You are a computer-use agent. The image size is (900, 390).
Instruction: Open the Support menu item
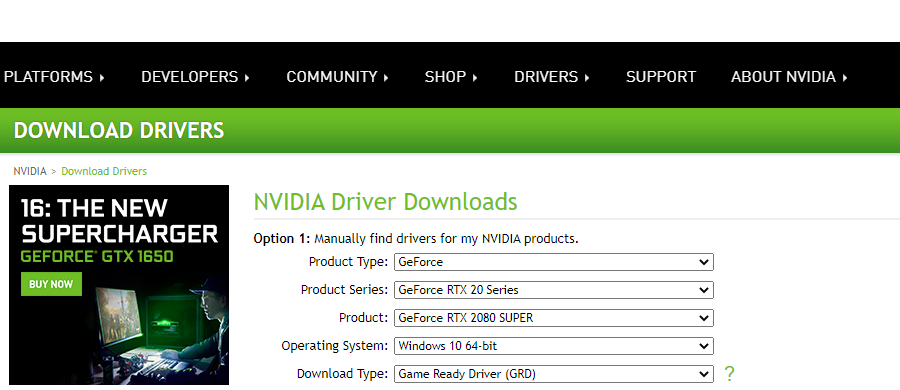tap(661, 77)
